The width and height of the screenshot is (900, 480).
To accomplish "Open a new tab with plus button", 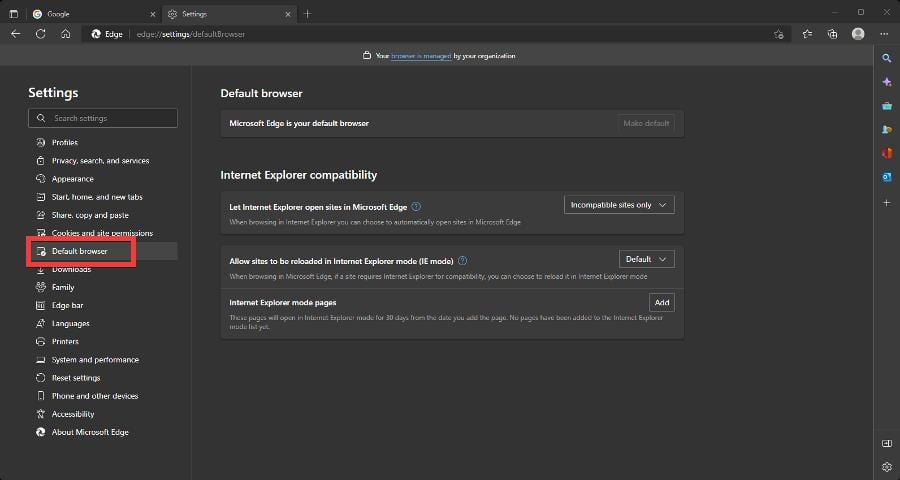I will click(x=308, y=14).
